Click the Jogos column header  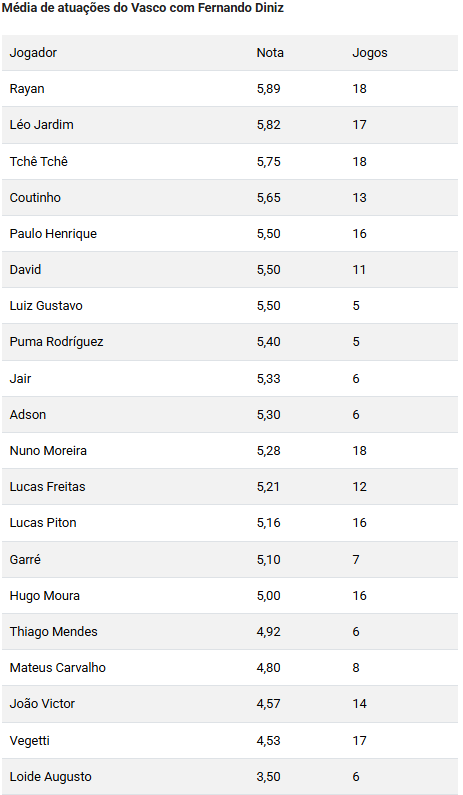coord(370,53)
